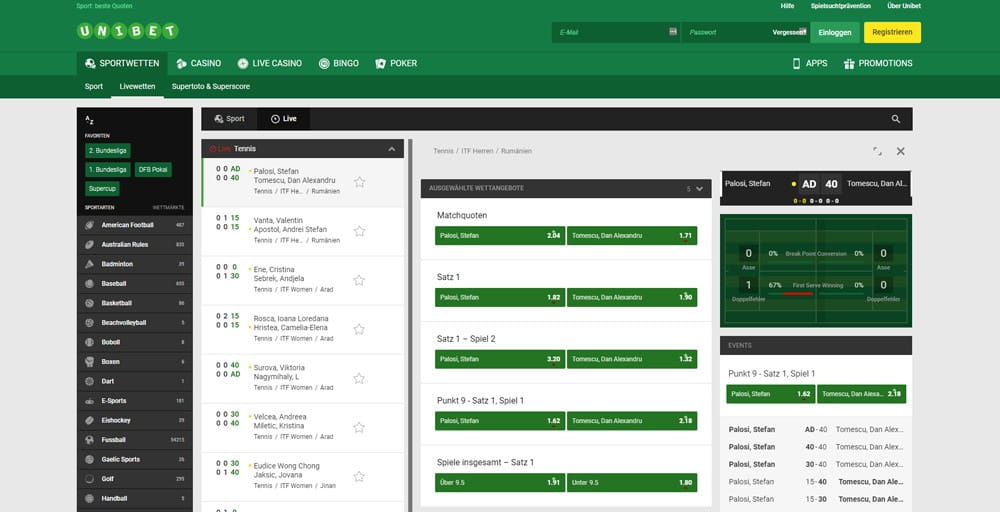Image resolution: width=1000 pixels, height=512 pixels.
Task: Open the Promotions section
Action: [x=878, y=64]
